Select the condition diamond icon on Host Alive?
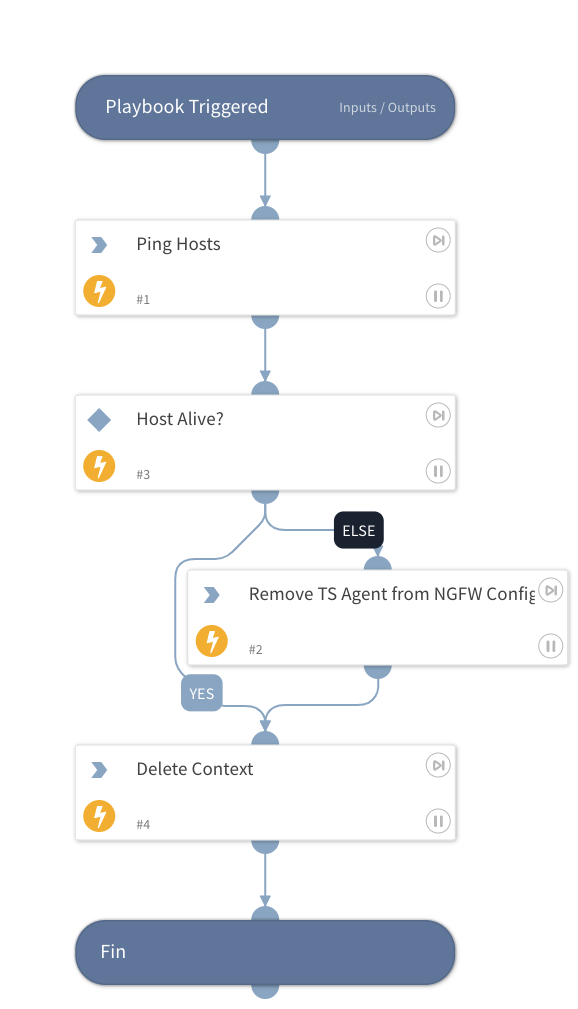The height and width of the screenshot is (1009, 578). click(99, 420)
